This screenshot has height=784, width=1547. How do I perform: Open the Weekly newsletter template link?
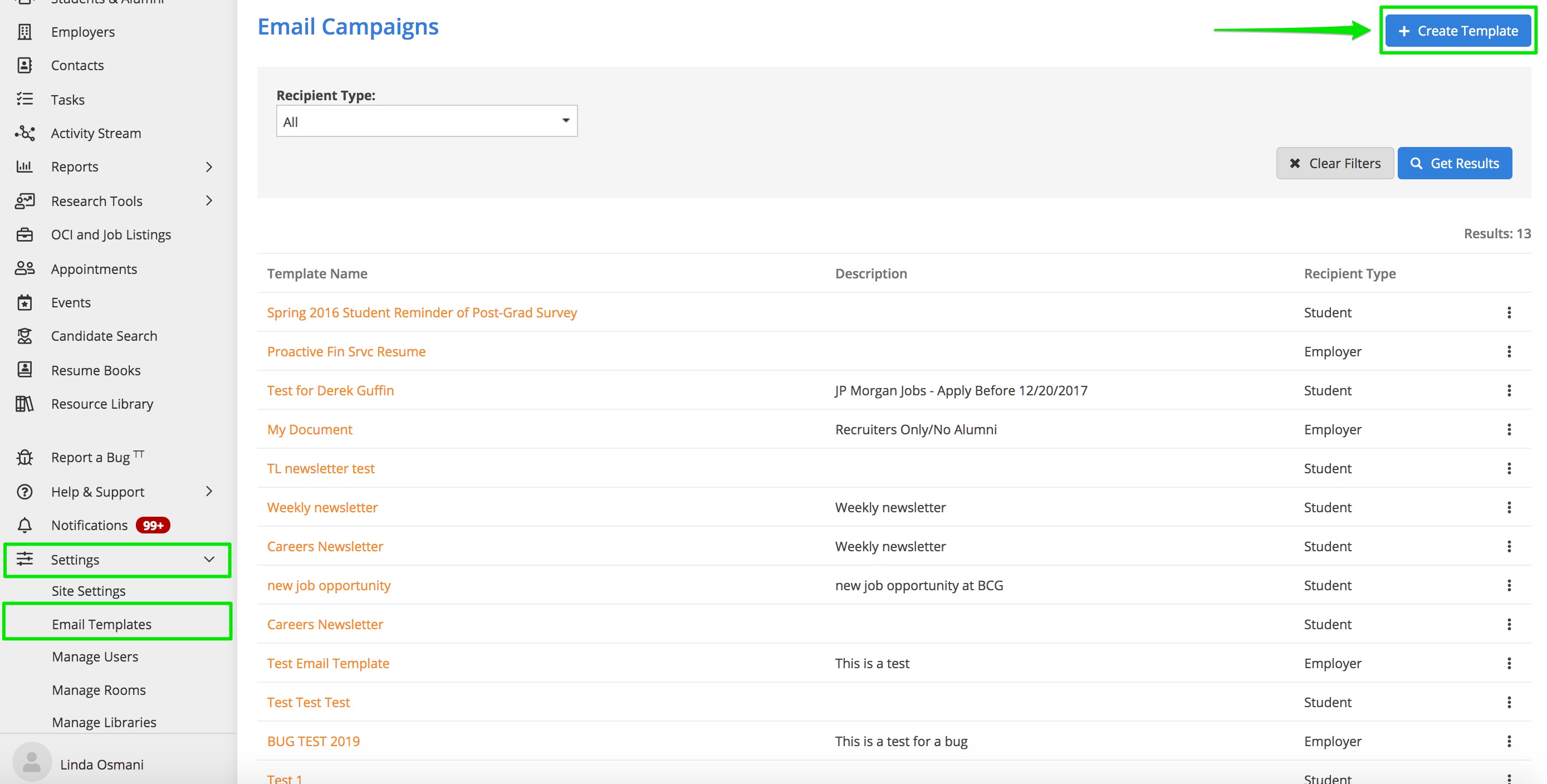(322, 507)
